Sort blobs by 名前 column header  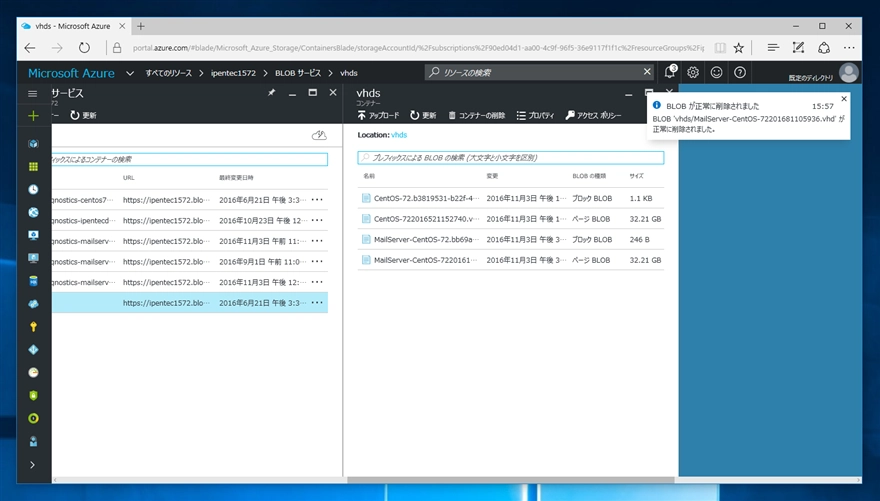369,176
